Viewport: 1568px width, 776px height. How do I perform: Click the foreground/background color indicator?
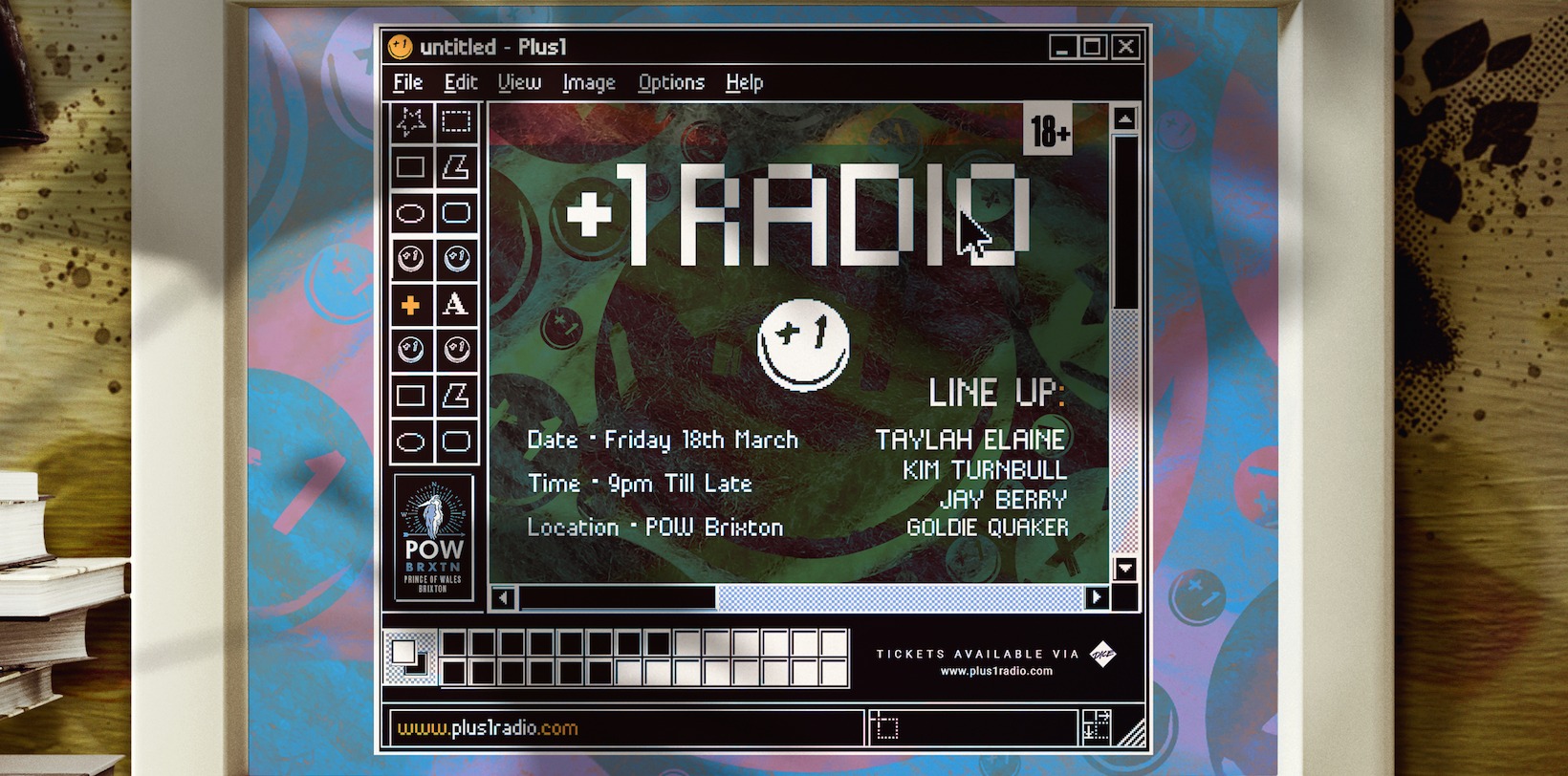coord(410,657)
